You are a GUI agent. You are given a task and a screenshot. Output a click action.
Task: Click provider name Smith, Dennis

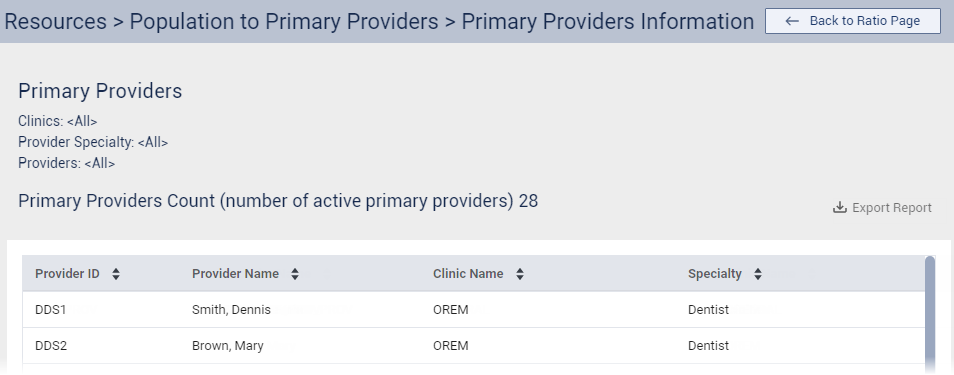click(231, 310)
